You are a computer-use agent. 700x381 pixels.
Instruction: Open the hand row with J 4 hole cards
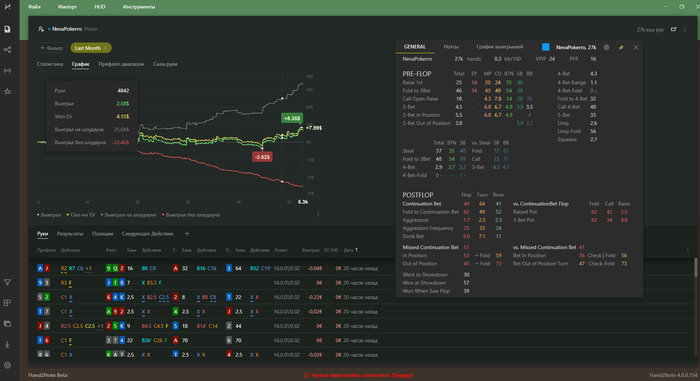click(x=362, y=326)
